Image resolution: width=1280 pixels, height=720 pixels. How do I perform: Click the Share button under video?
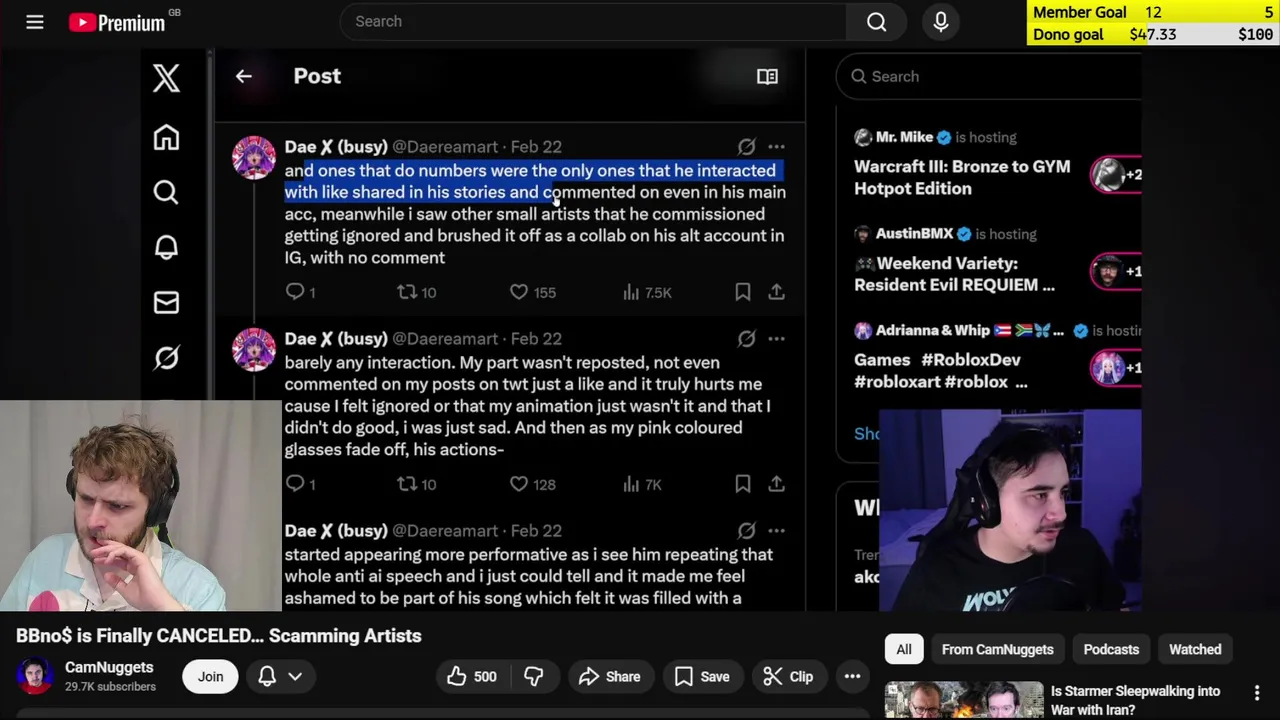pos(609,677)
